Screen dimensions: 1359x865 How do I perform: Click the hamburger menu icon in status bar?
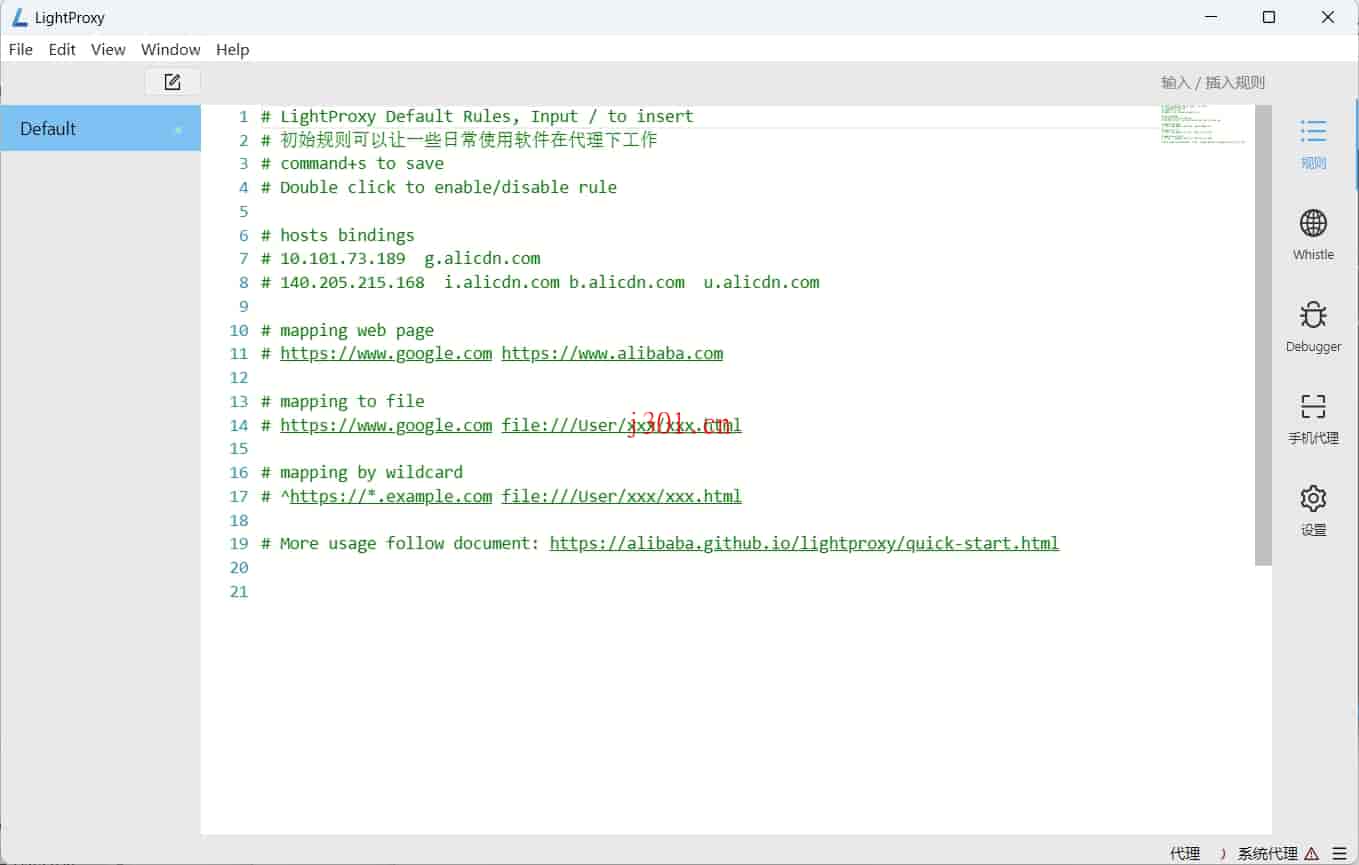coord(1339,853)
